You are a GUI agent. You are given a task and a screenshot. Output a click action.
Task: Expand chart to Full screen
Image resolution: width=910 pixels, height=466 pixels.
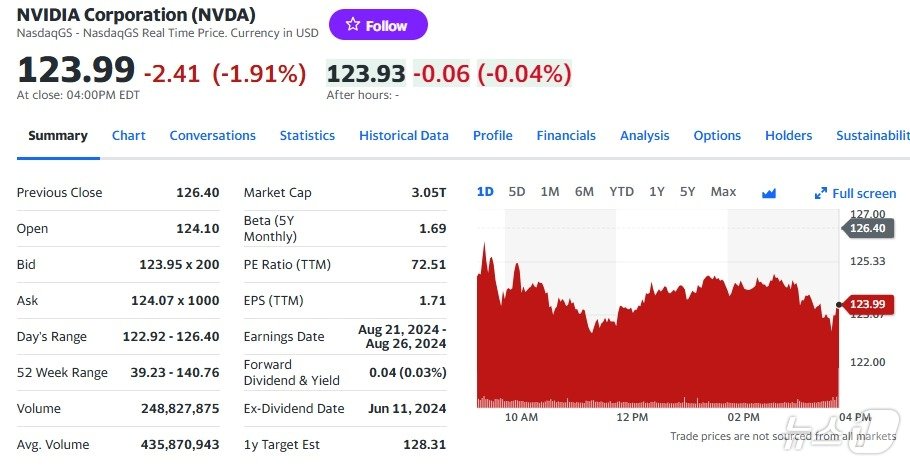[x=856, y=193]
